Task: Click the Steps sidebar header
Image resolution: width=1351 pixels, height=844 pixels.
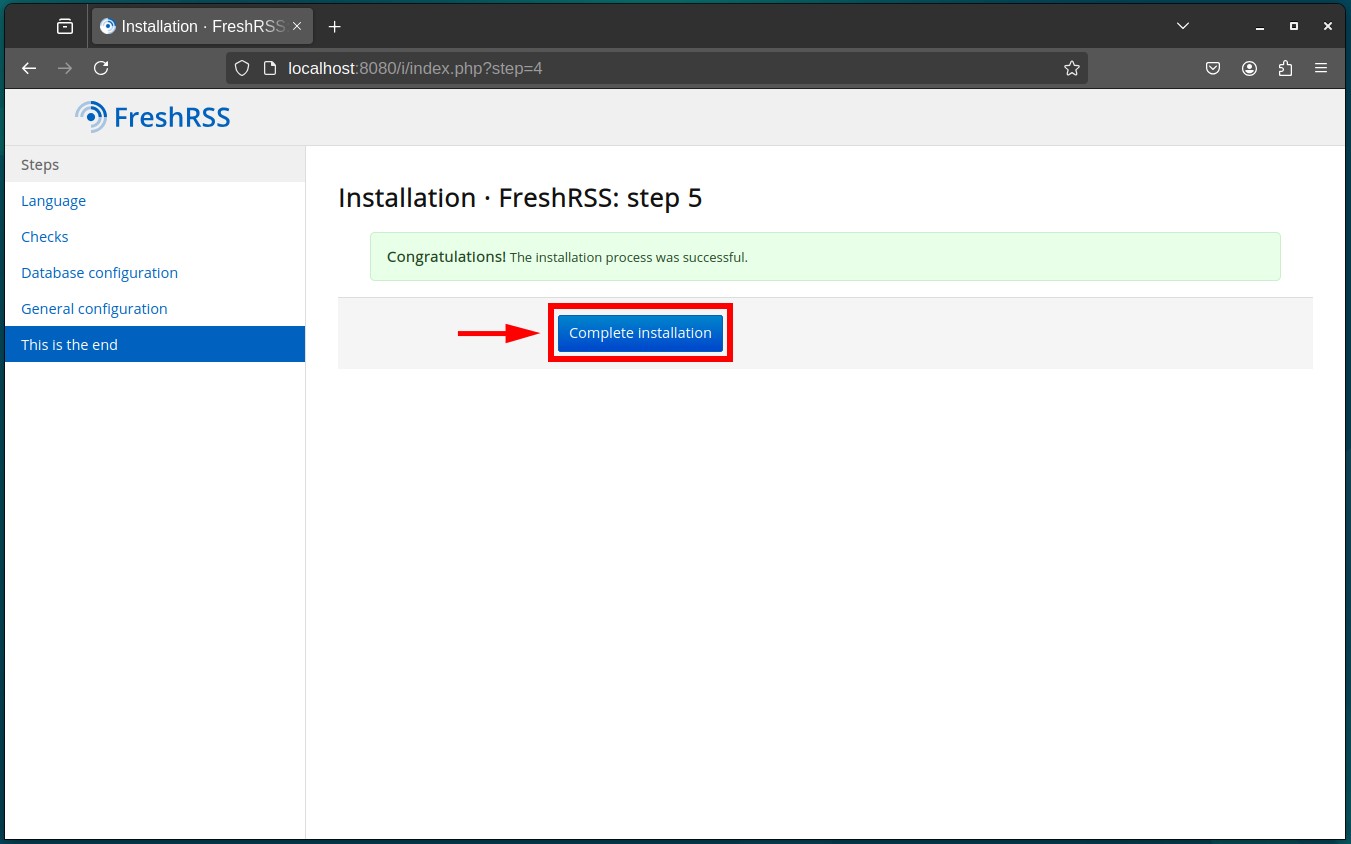Action: click(155, 164)
